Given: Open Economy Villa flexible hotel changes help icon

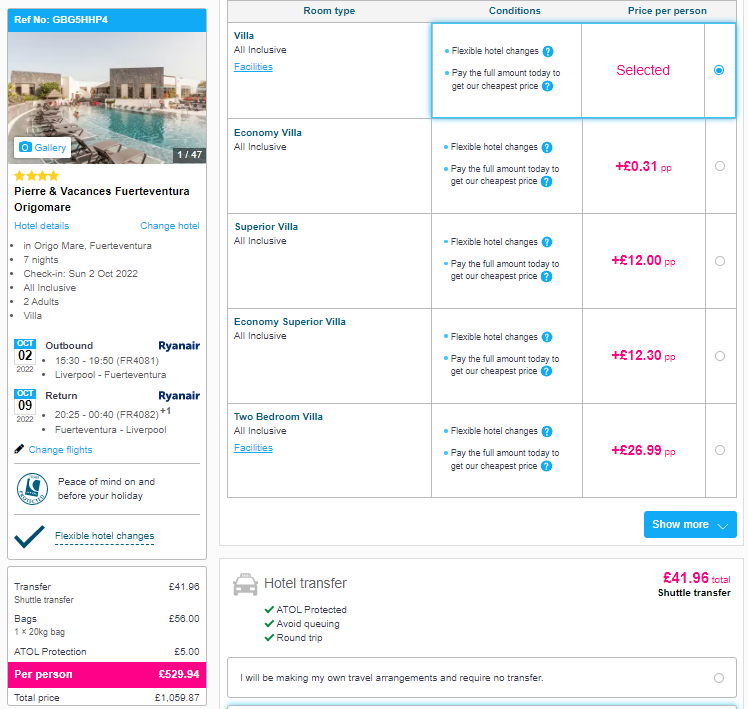Looking at the screenshot, I should point(547,147).
